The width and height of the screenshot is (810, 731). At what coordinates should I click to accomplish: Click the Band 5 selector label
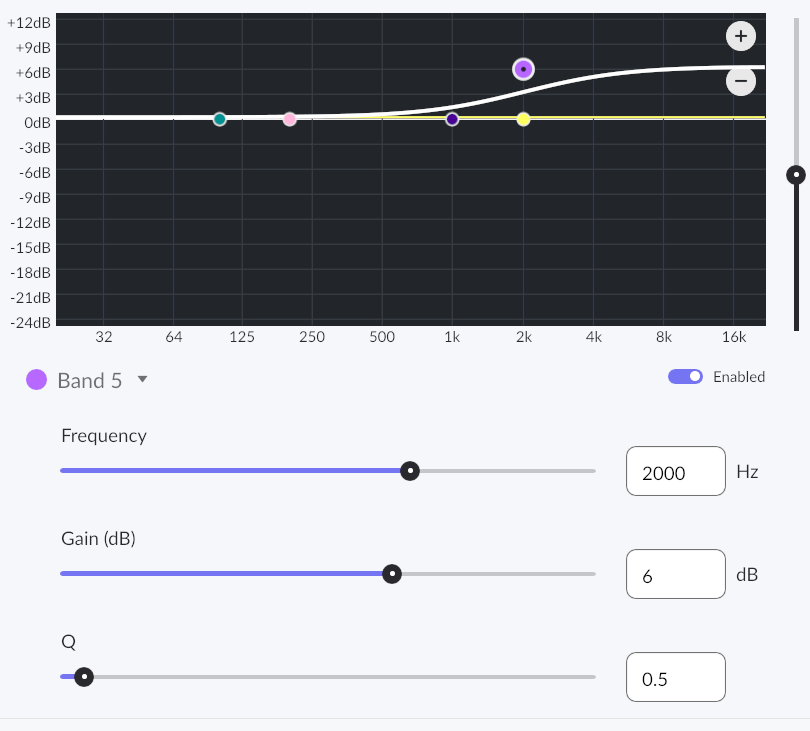pyautogui.click(x=90, y=380)
